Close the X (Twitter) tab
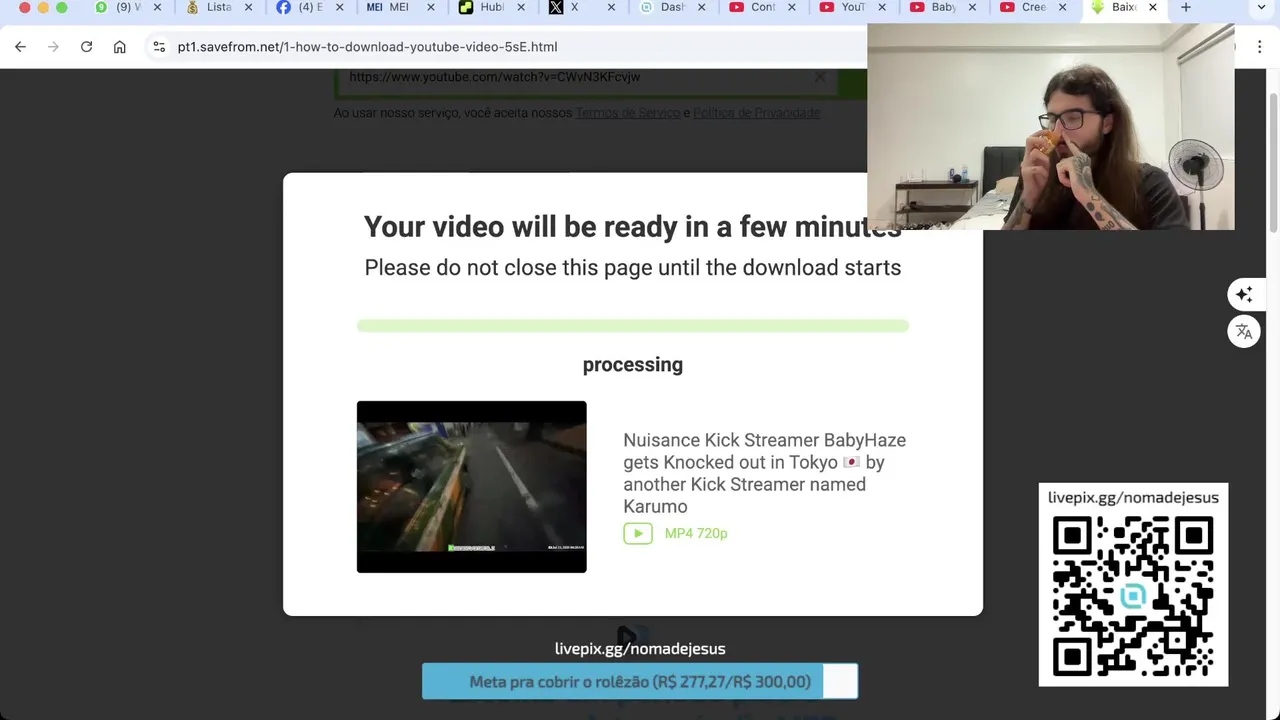Image resolution: width=1280 pixels, height=720 pixels. (x=611, y=7)
